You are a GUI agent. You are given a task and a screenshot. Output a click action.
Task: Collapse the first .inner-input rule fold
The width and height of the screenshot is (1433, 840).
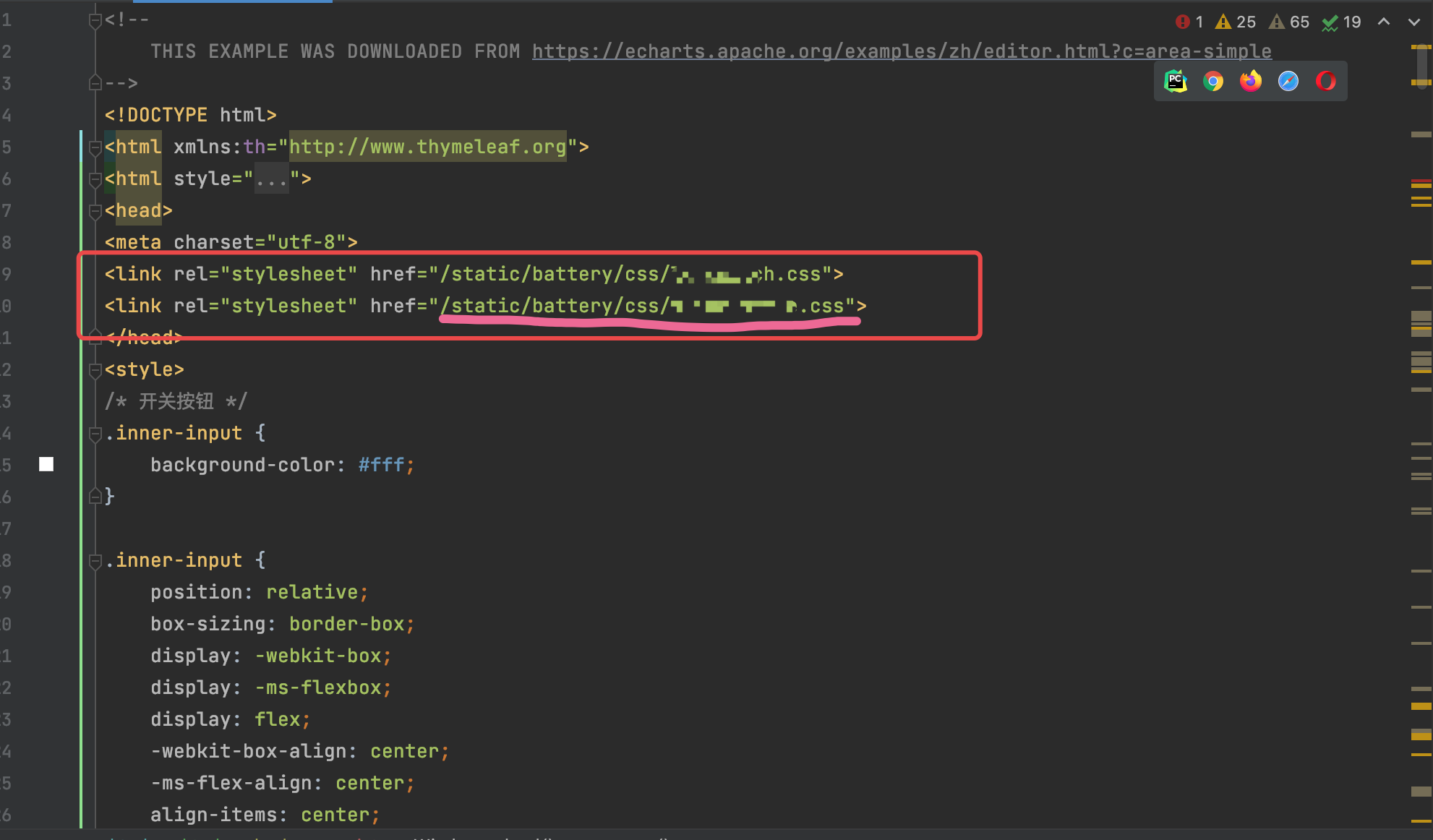(x=95, y=434)
